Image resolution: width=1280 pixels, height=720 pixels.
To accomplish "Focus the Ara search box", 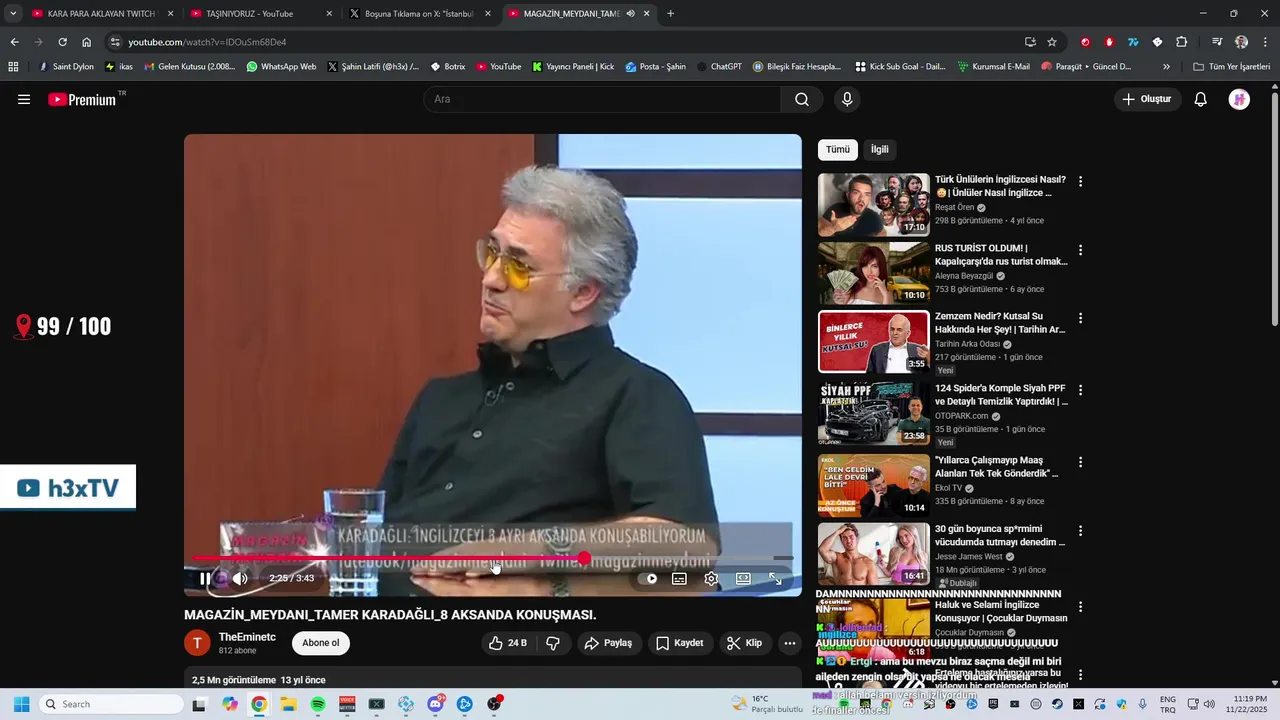I will pos(603,99).
